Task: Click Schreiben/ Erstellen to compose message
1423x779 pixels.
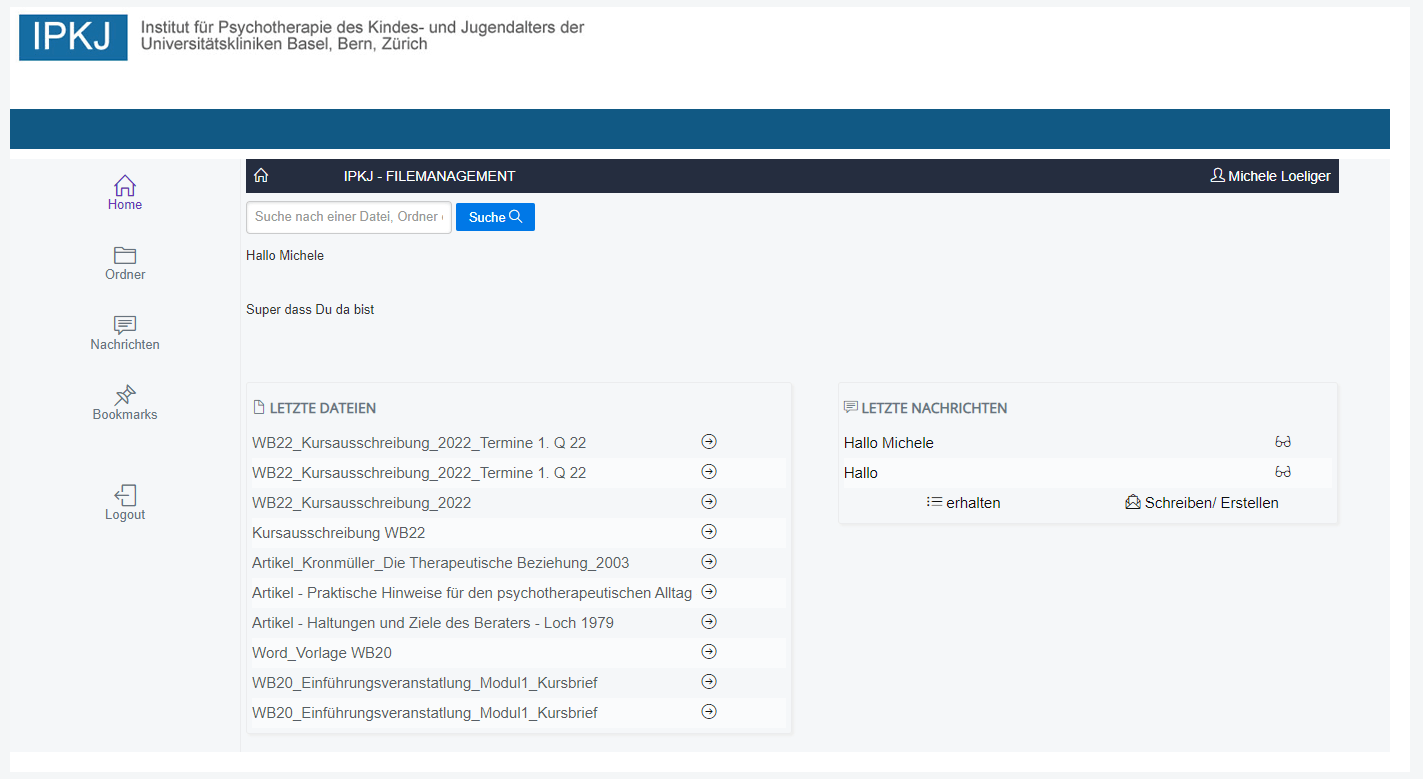Action: coord(1202,503)
